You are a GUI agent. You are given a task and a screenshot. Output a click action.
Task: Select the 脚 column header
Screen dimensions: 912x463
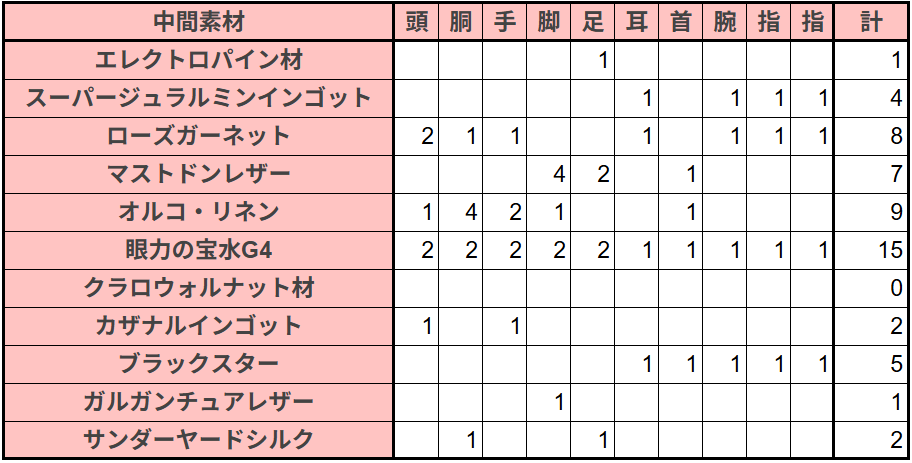coord(548,22)
